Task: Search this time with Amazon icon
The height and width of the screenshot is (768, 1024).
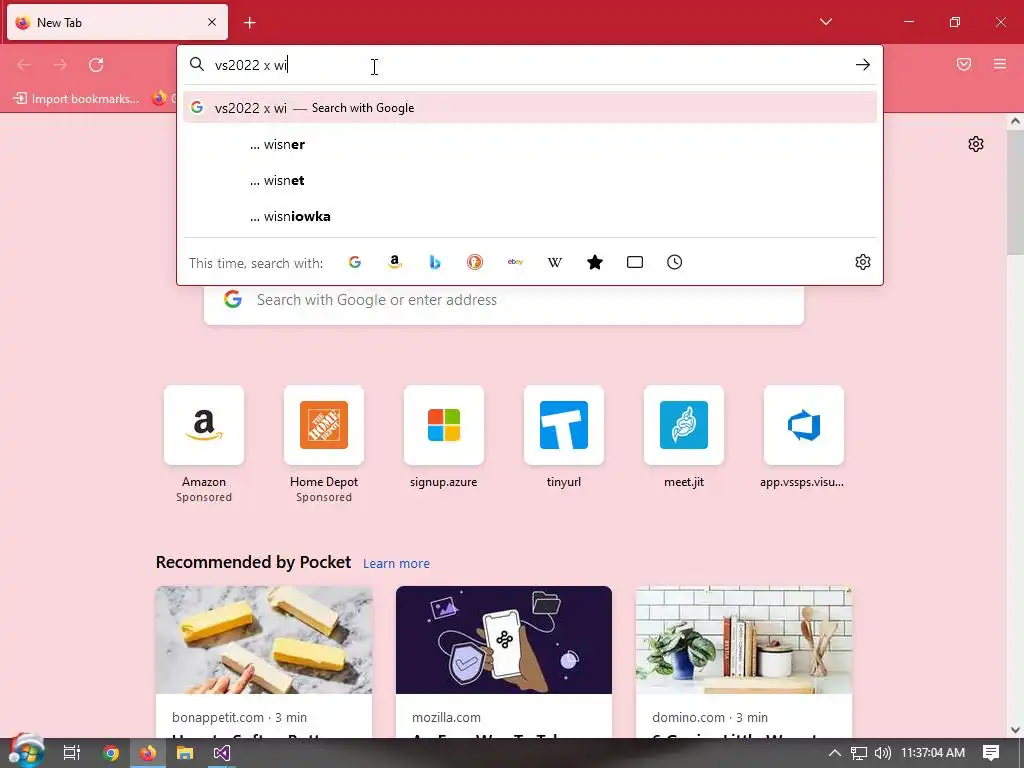Action: click(x=394, y=263)
